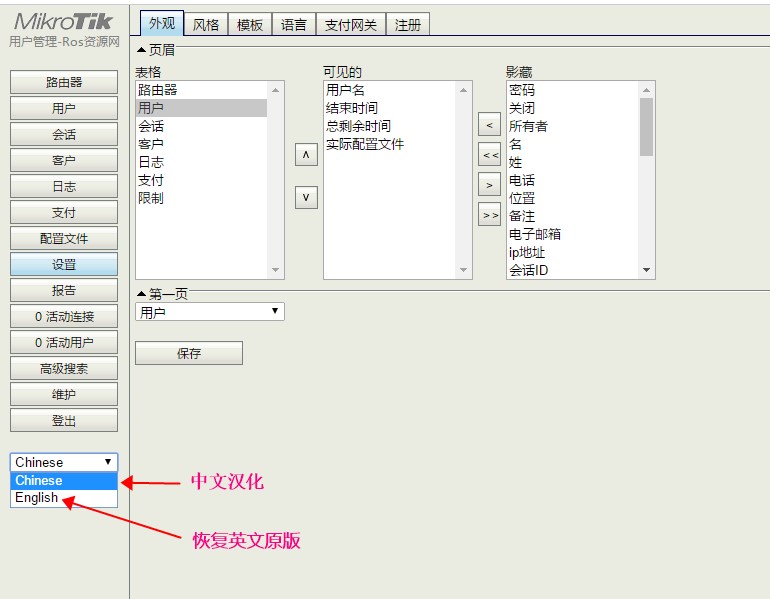This screenshot has height=599, width=770.
Task: Select 备注 in the hidden list
Action: (573, 216)
